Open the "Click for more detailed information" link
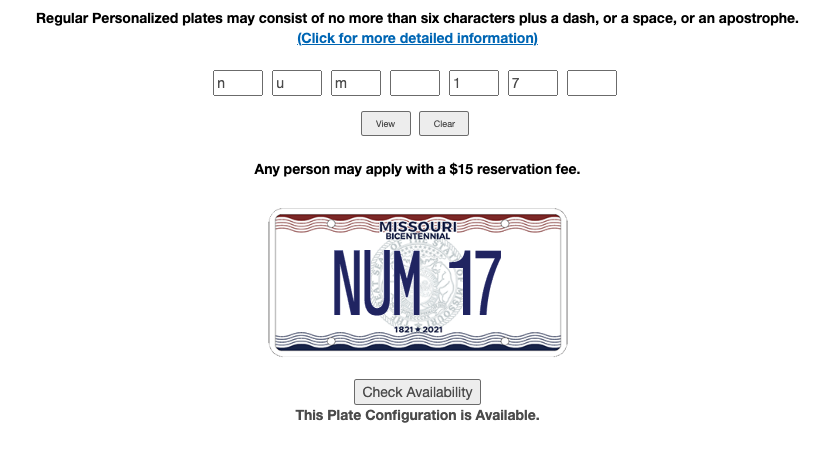Viewport: 815px width, 469px height. pos(417,38)
